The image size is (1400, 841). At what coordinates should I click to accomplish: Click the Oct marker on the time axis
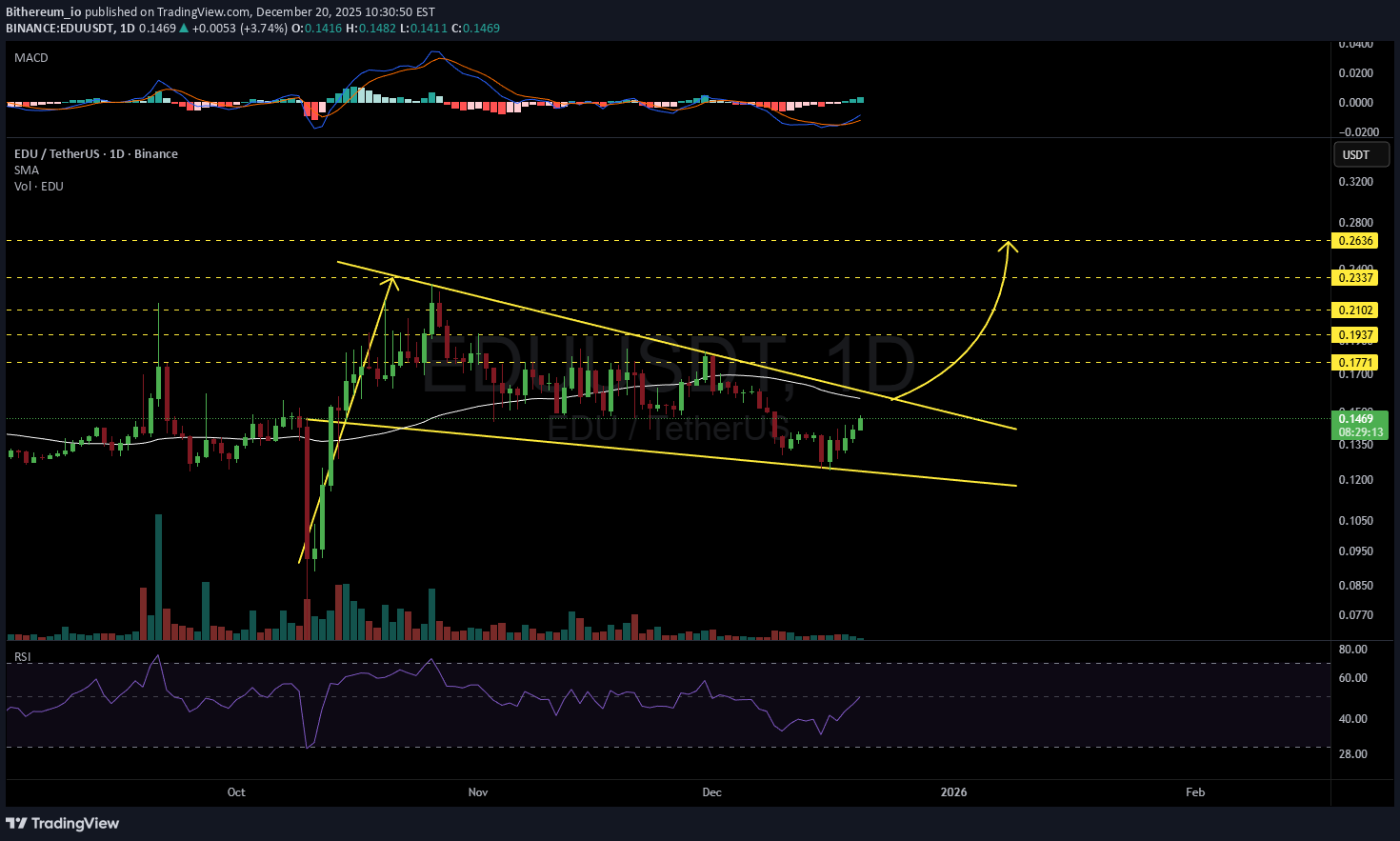point(236,792)
